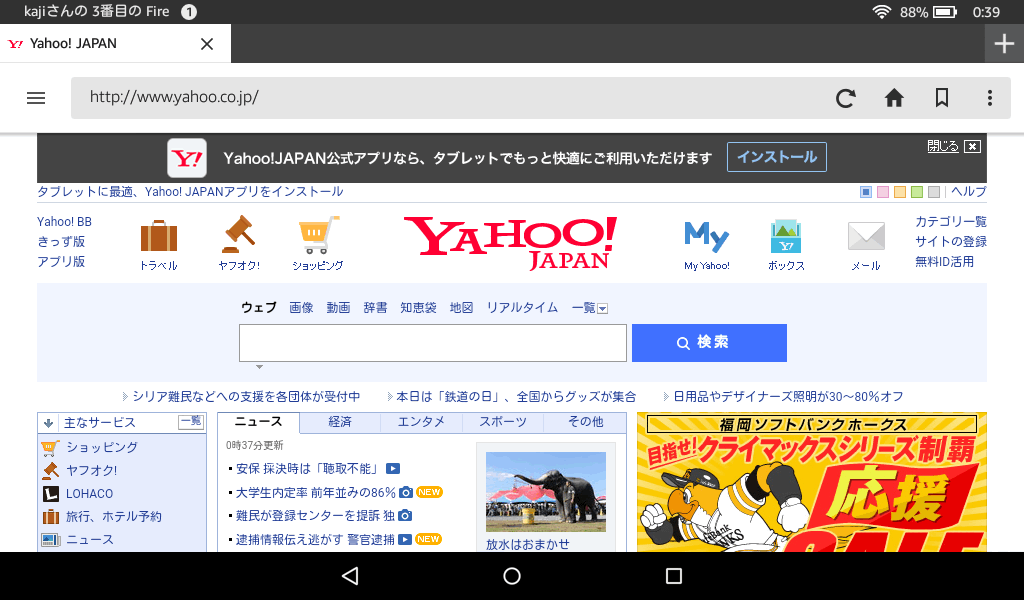Screen dimensions: 1024x600
Task: Open the トラベル suitcase icon
Action: [158, 238]
